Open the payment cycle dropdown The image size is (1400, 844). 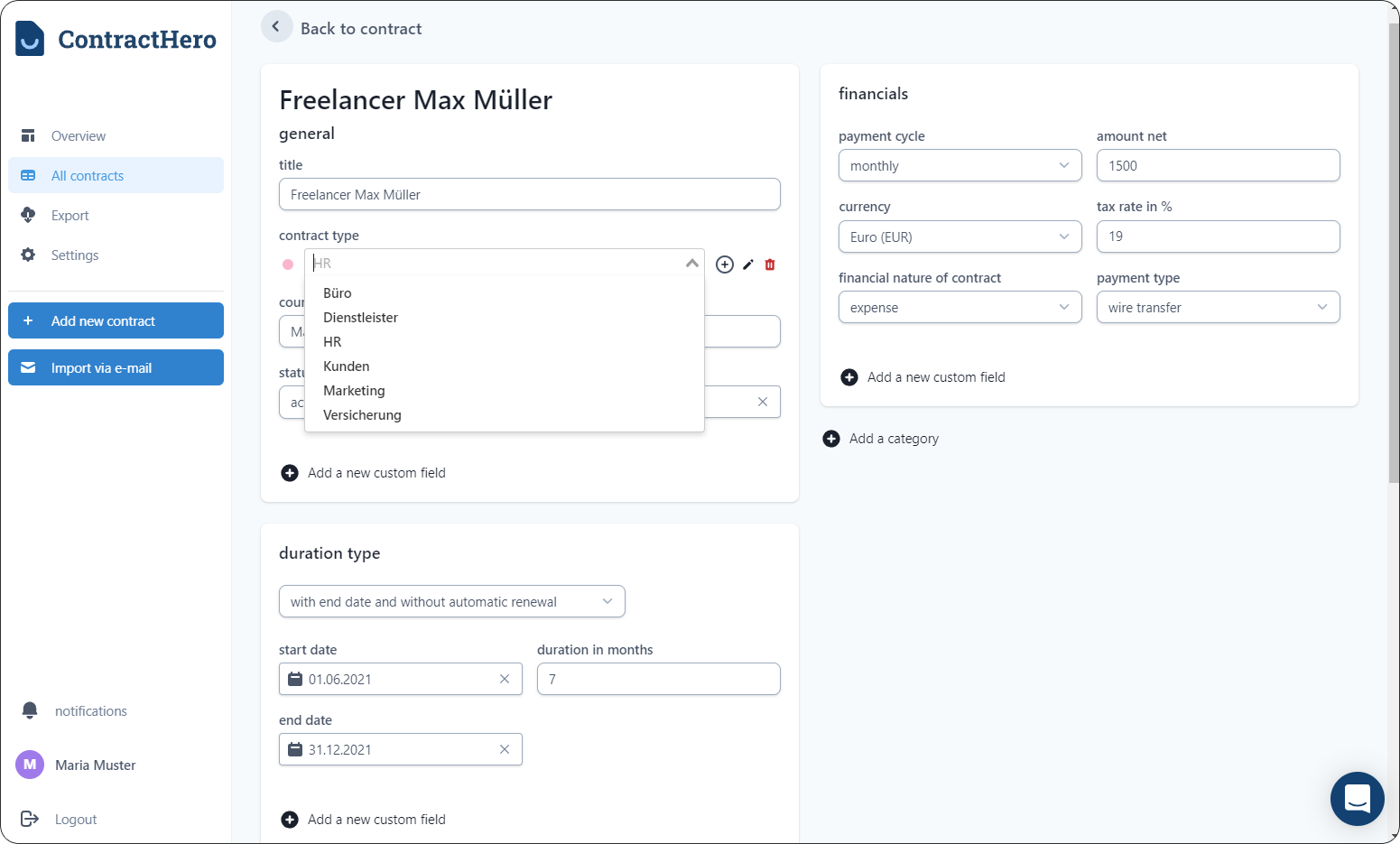coord(960,166)
